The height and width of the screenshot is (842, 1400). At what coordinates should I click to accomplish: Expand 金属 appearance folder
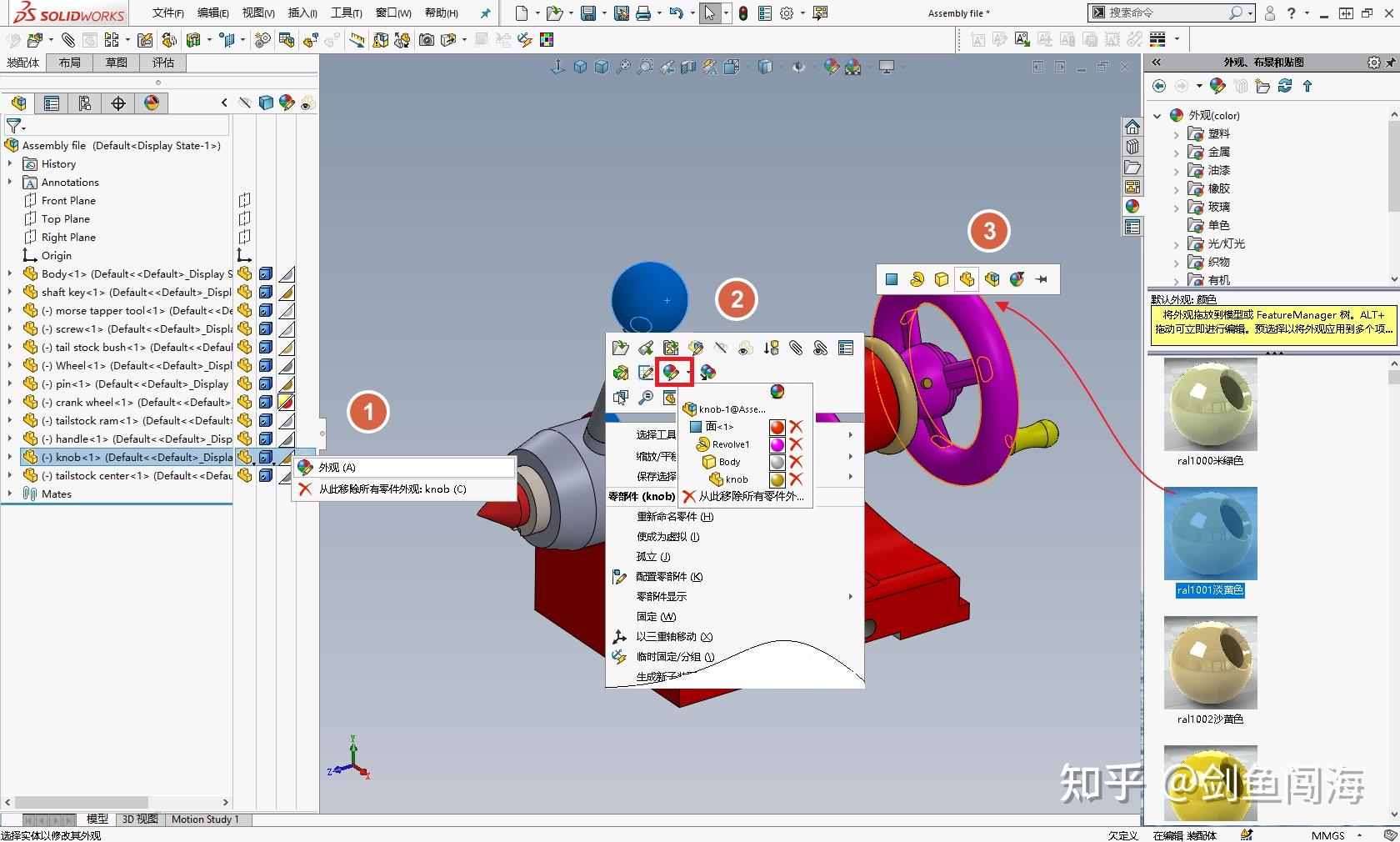click(1177, 153)
